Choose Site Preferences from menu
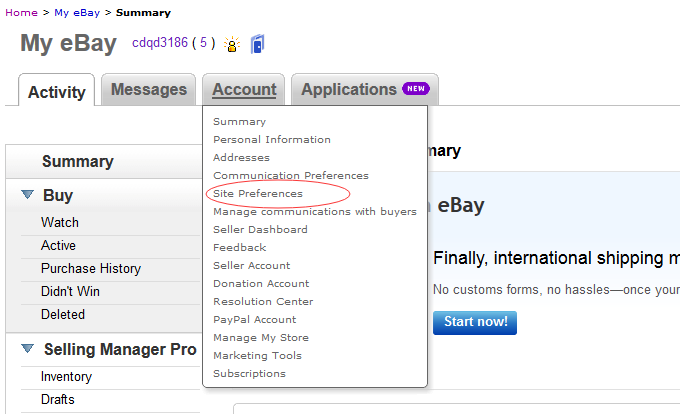The image size is (680, 414). pos(258,194)
